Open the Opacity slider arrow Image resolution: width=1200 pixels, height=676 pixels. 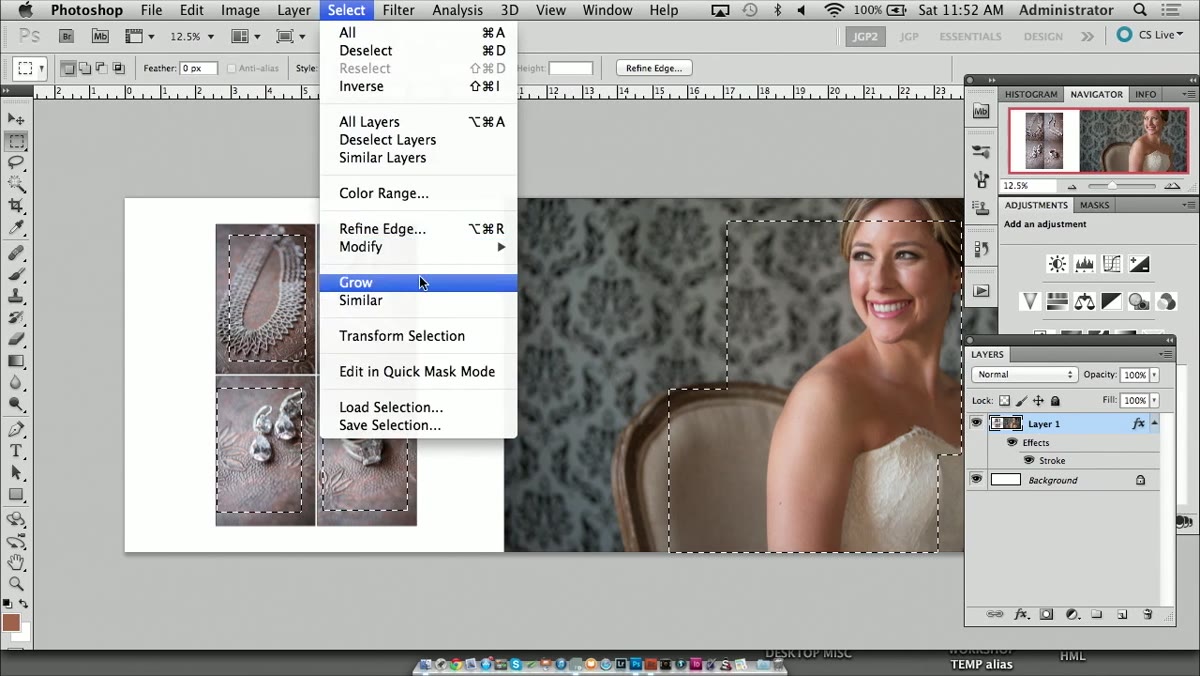click(1154, 375)
